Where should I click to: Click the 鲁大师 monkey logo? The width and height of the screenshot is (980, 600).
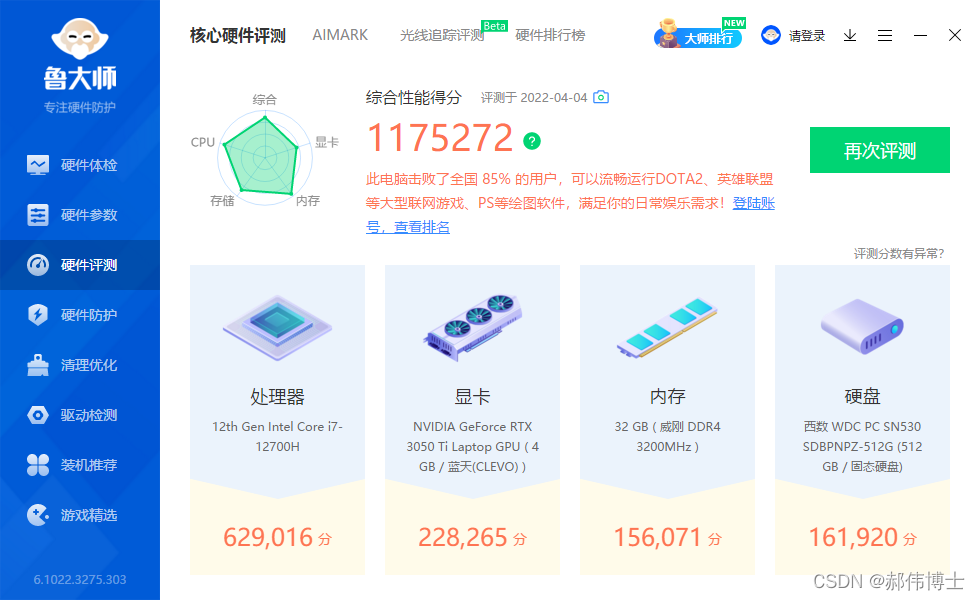click(x=80, y=39)
